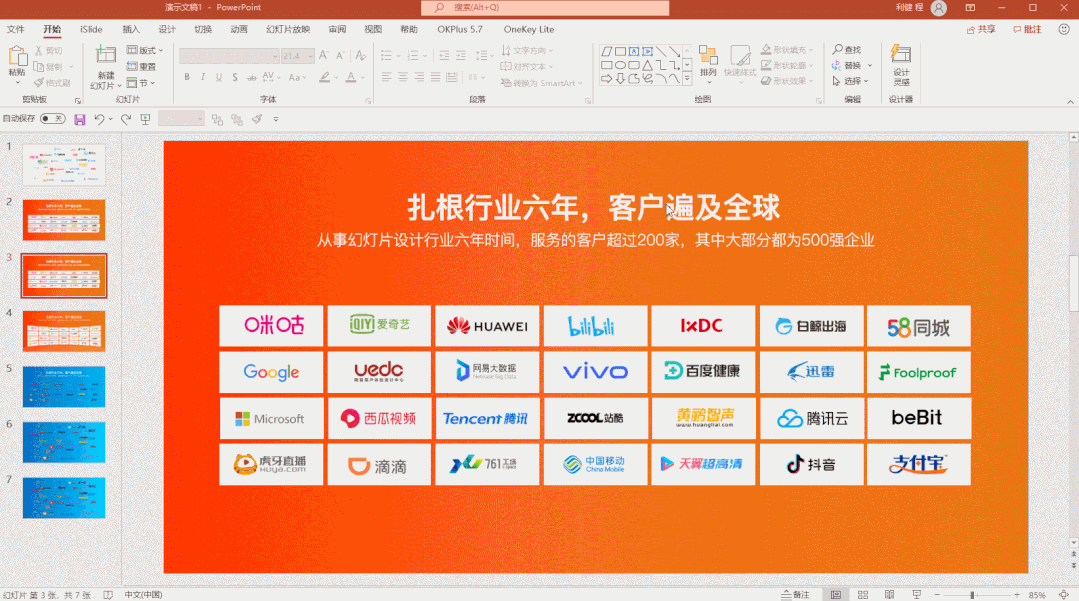Switch to slide sorter view in status bar

click(x=863, y=595)
